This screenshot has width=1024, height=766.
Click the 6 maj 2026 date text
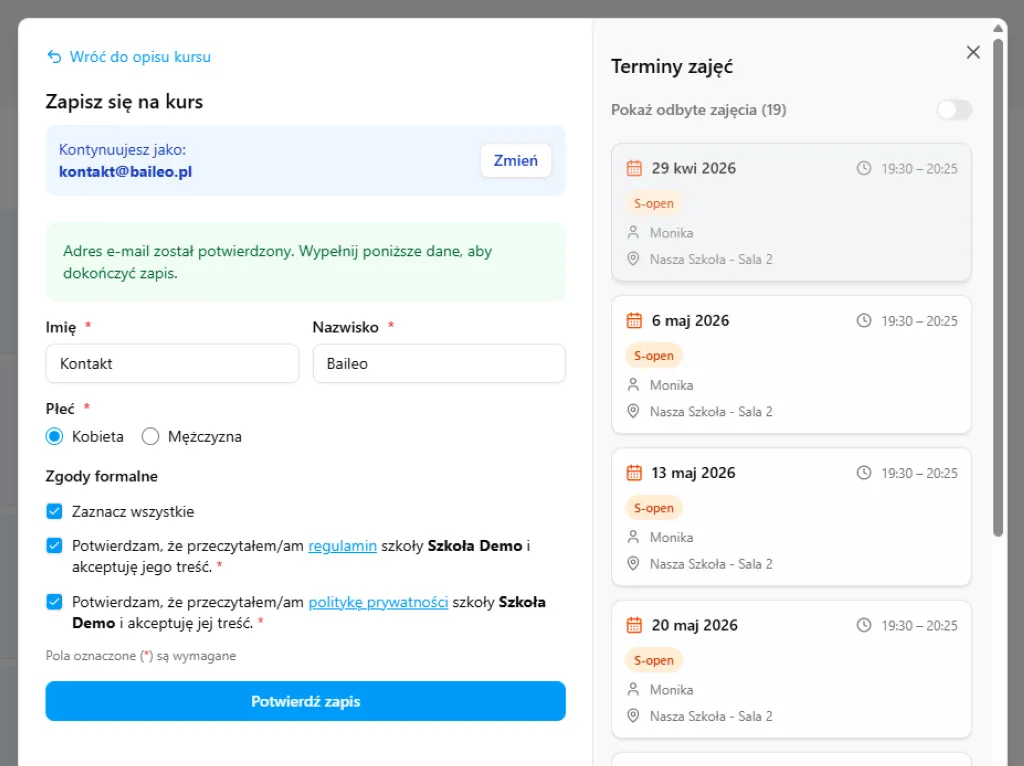690,321
